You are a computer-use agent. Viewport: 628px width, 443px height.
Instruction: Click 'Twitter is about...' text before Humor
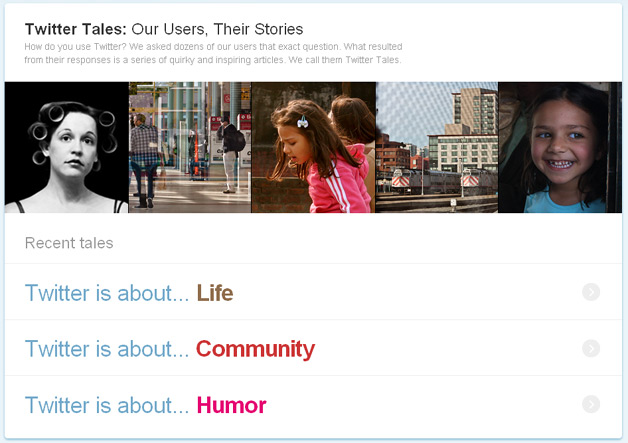(107, 405)
